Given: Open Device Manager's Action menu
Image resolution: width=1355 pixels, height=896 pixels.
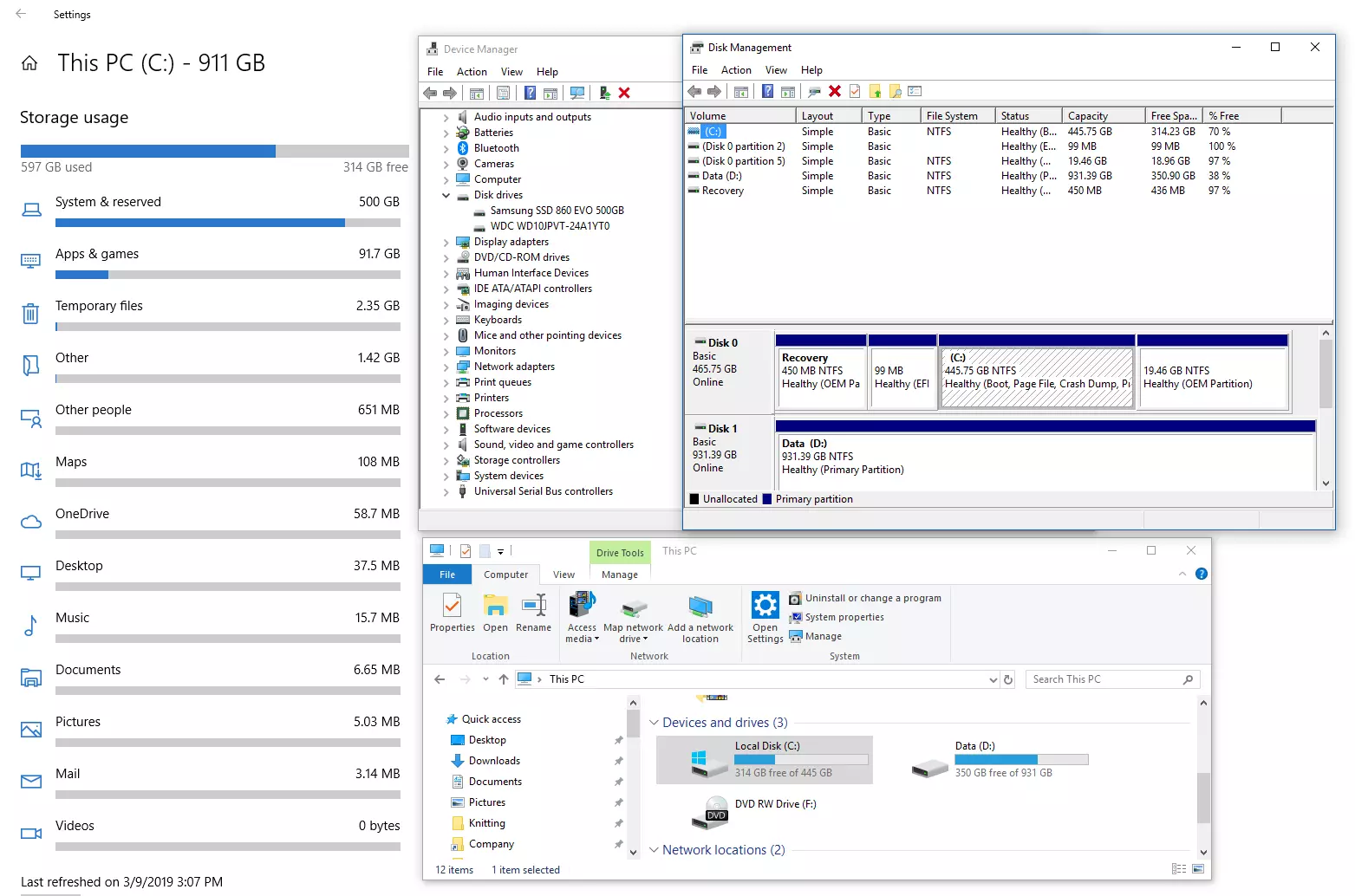Looking at the screenshot, I should pos(472,72).
